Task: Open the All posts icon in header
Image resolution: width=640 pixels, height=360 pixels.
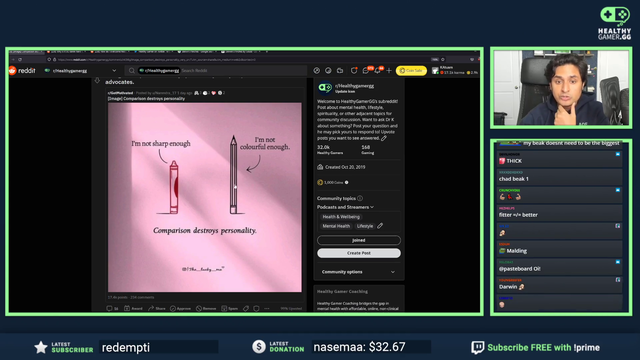Action: coord(328,71)
